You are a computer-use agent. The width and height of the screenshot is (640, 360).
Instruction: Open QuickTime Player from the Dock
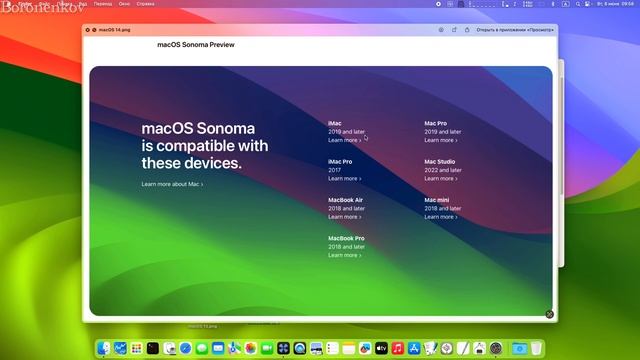pyautogui.click(x=300, y=348)
